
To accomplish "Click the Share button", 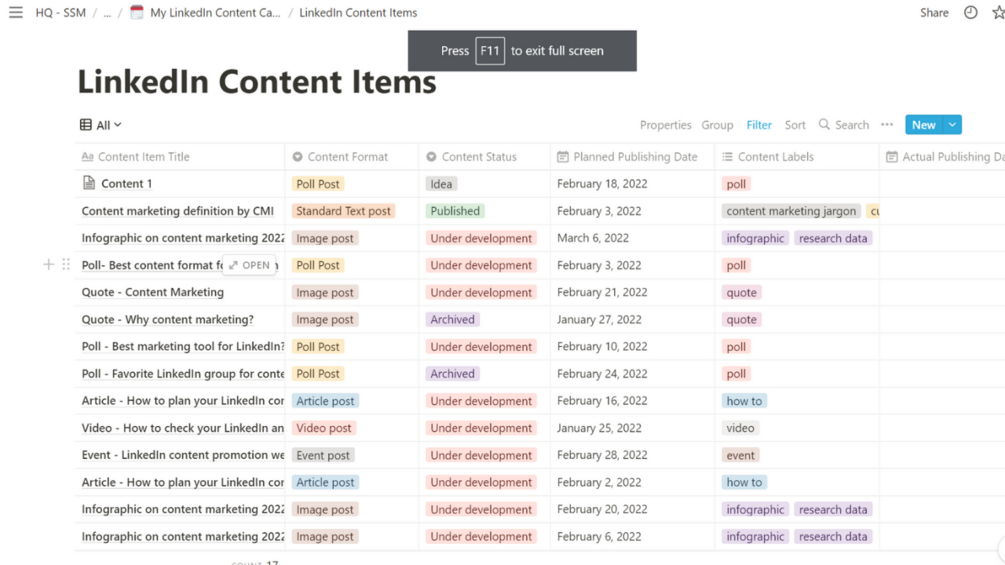I will [934, 13].
